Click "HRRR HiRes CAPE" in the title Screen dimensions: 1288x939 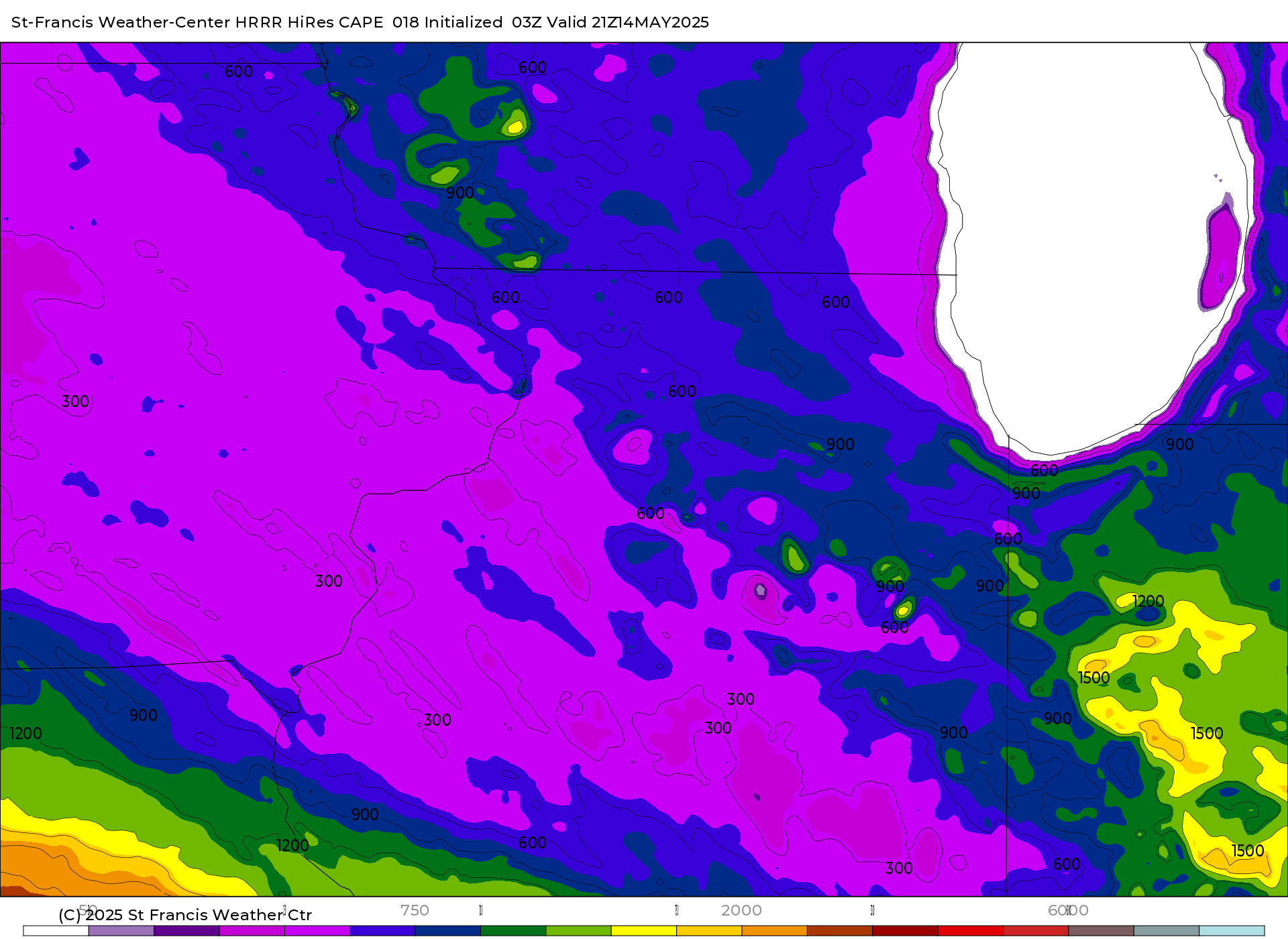point(309,22)
